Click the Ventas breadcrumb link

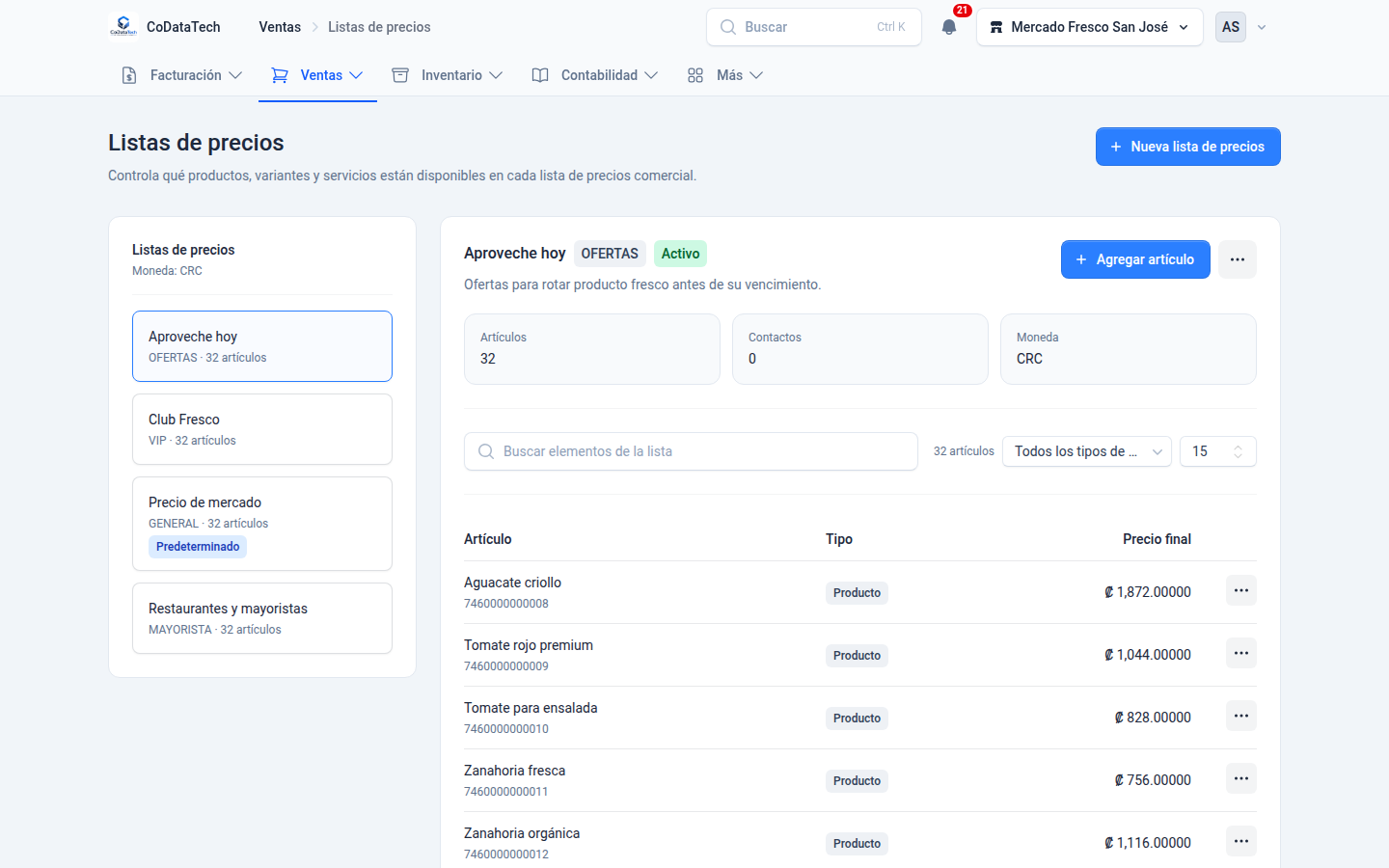point(280,27)
